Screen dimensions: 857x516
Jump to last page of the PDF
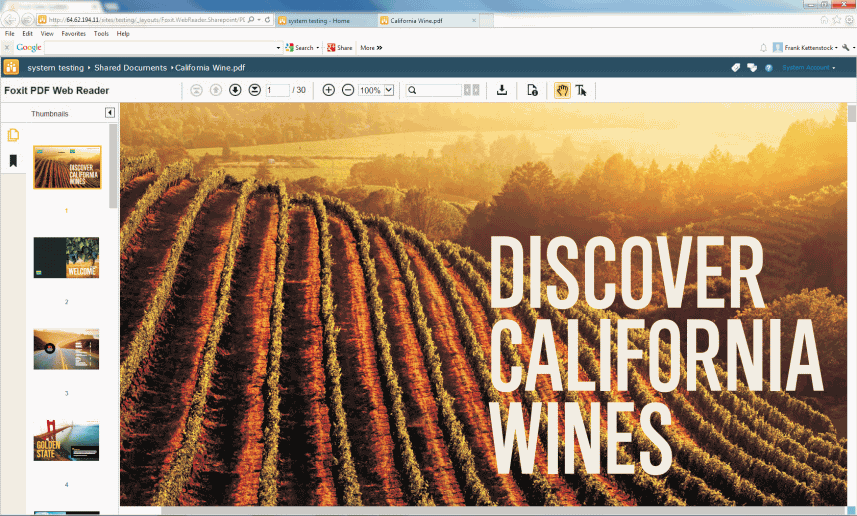(x=255, y=90)
